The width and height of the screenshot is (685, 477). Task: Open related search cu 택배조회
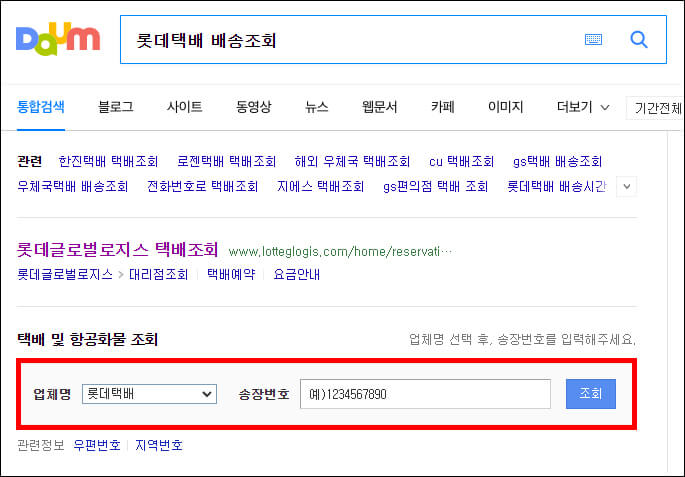(x=461, y=162)
